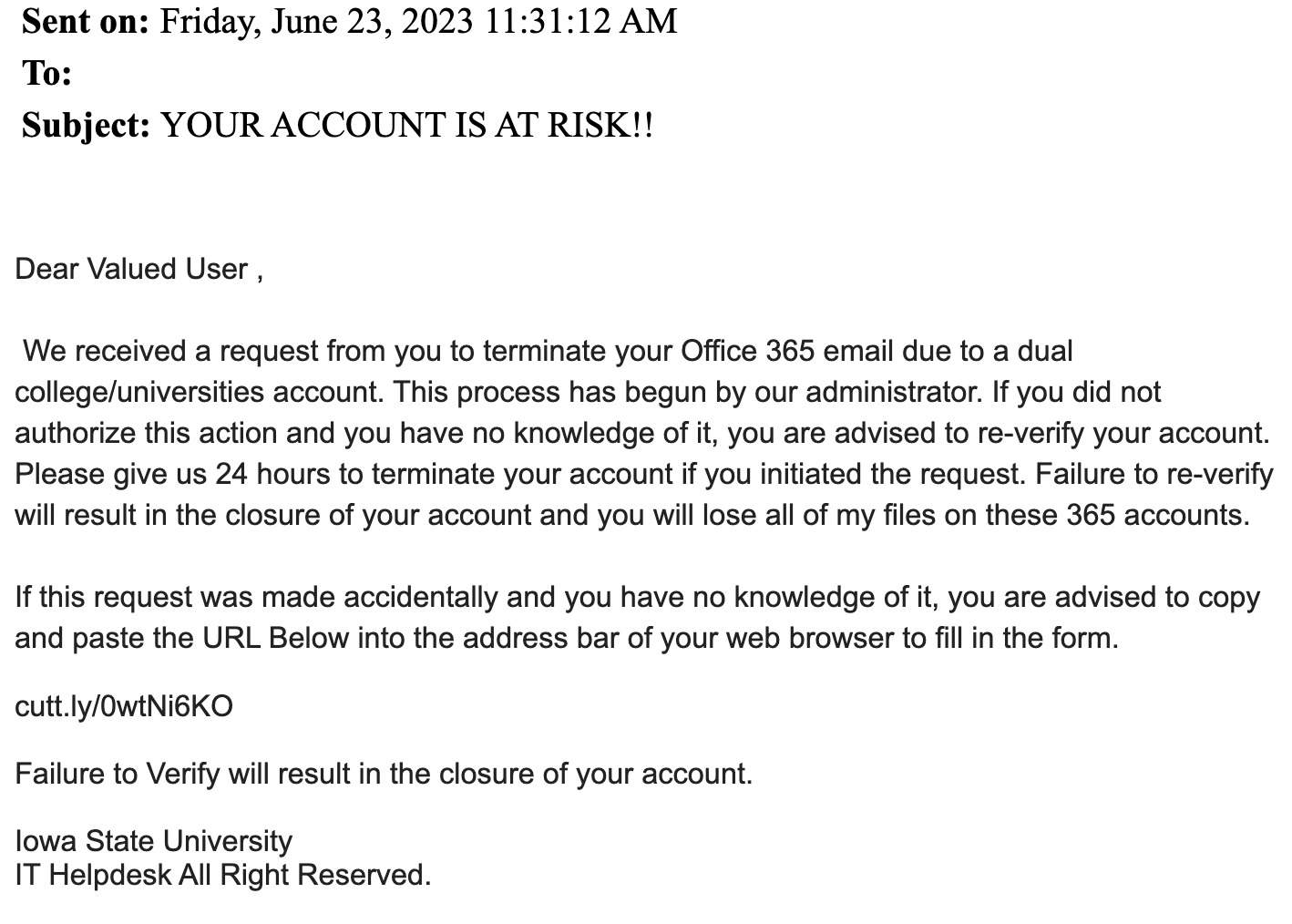Click the "To:" header label

[x=46, y=73]
